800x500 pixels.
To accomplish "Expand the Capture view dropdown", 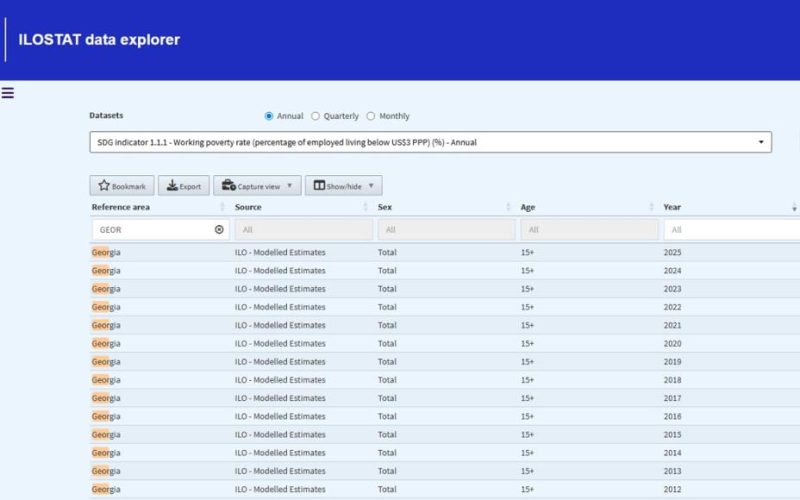I will (257, 186).
